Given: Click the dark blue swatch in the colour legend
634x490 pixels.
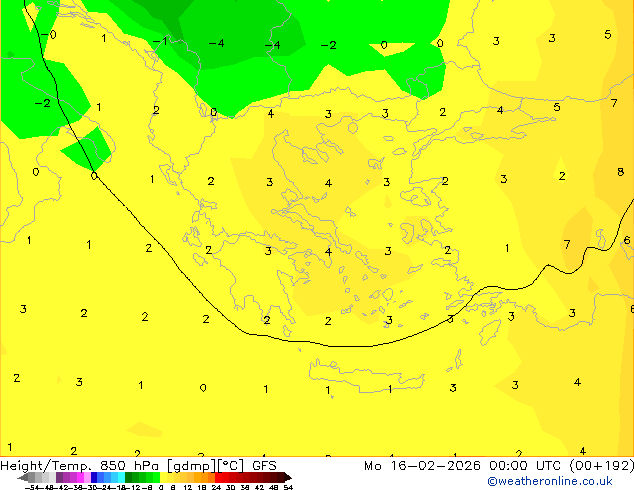Looking at the screenshot, I should pyautogui.click(x=94, y=477).
